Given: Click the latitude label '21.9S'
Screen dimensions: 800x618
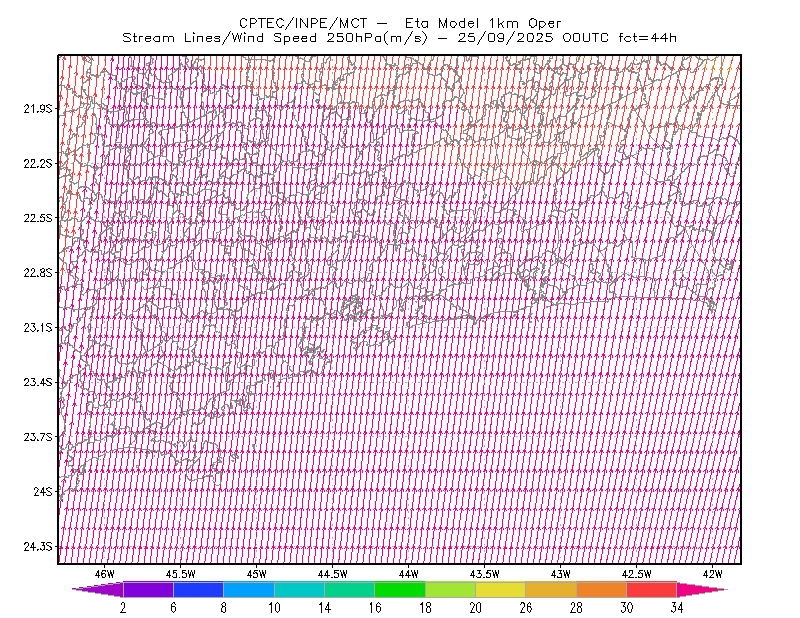Looking at the screenshot, I should (x=37, y=108).
